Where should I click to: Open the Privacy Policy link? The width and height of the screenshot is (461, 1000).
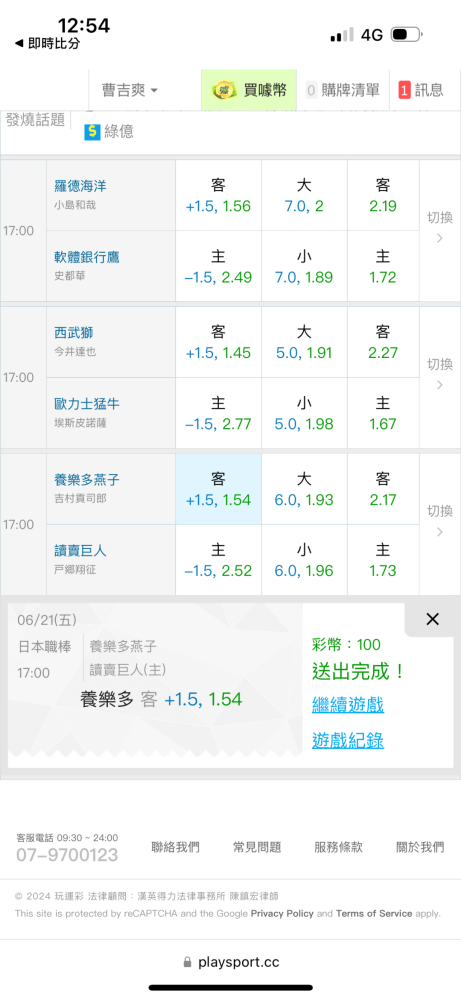coord(282,913)
